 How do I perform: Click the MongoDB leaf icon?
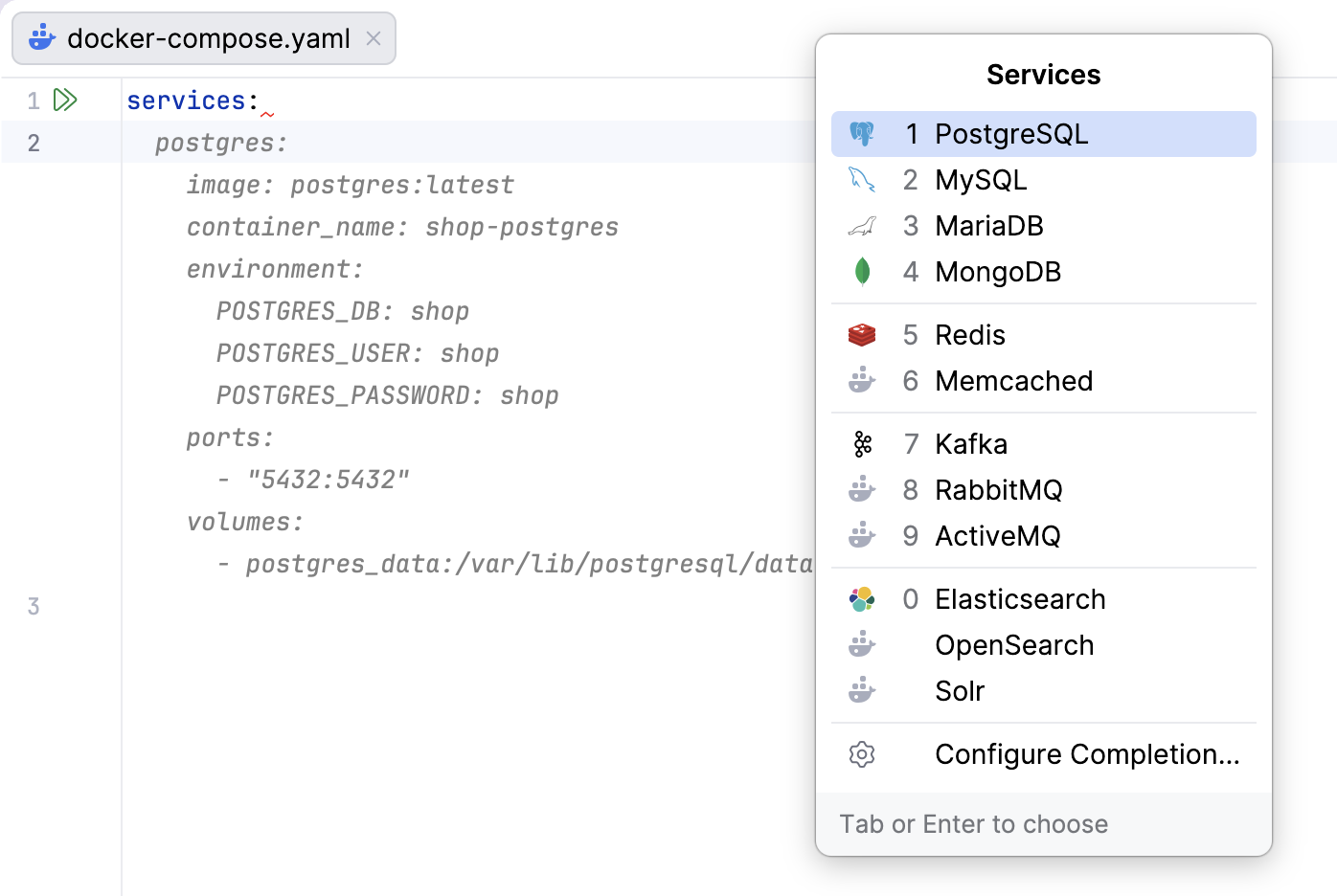tap(862, 272)
